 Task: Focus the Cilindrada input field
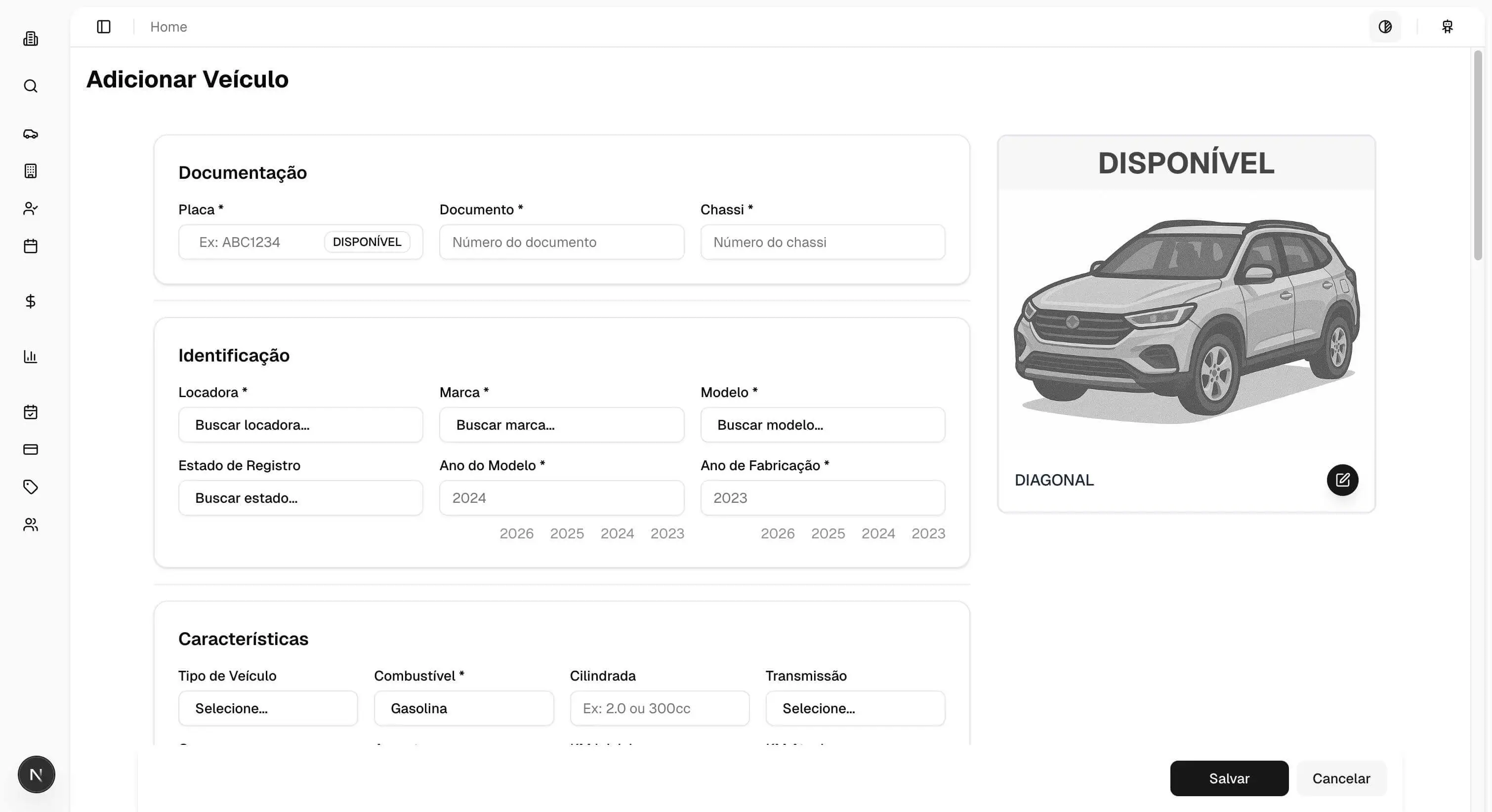click(x=660, y=708)
